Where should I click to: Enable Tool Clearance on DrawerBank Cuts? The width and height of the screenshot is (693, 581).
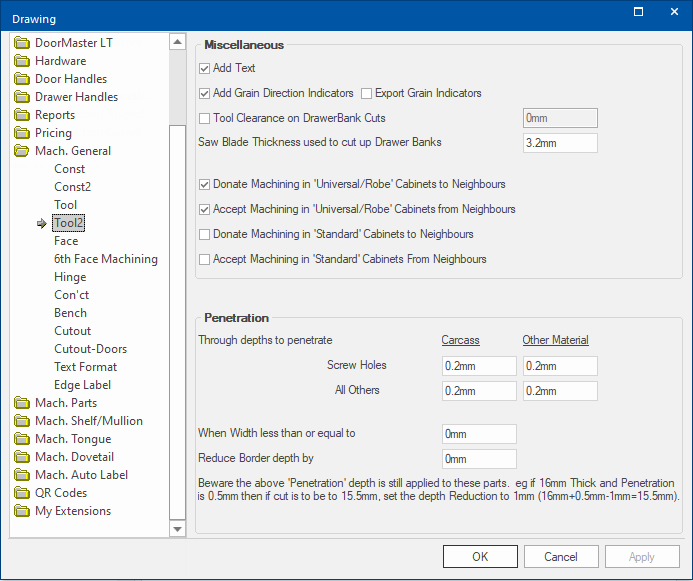205,119
